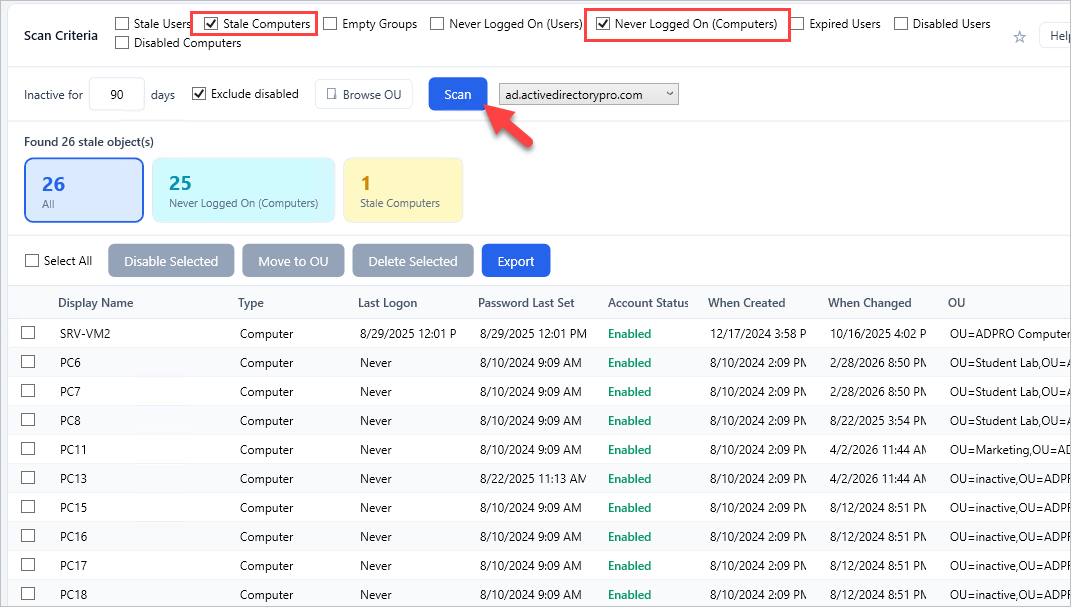The height and width of the screenshot is (607, 1071).
Task: Click the Computer type cell for PC17
Action: click(266, 566)
